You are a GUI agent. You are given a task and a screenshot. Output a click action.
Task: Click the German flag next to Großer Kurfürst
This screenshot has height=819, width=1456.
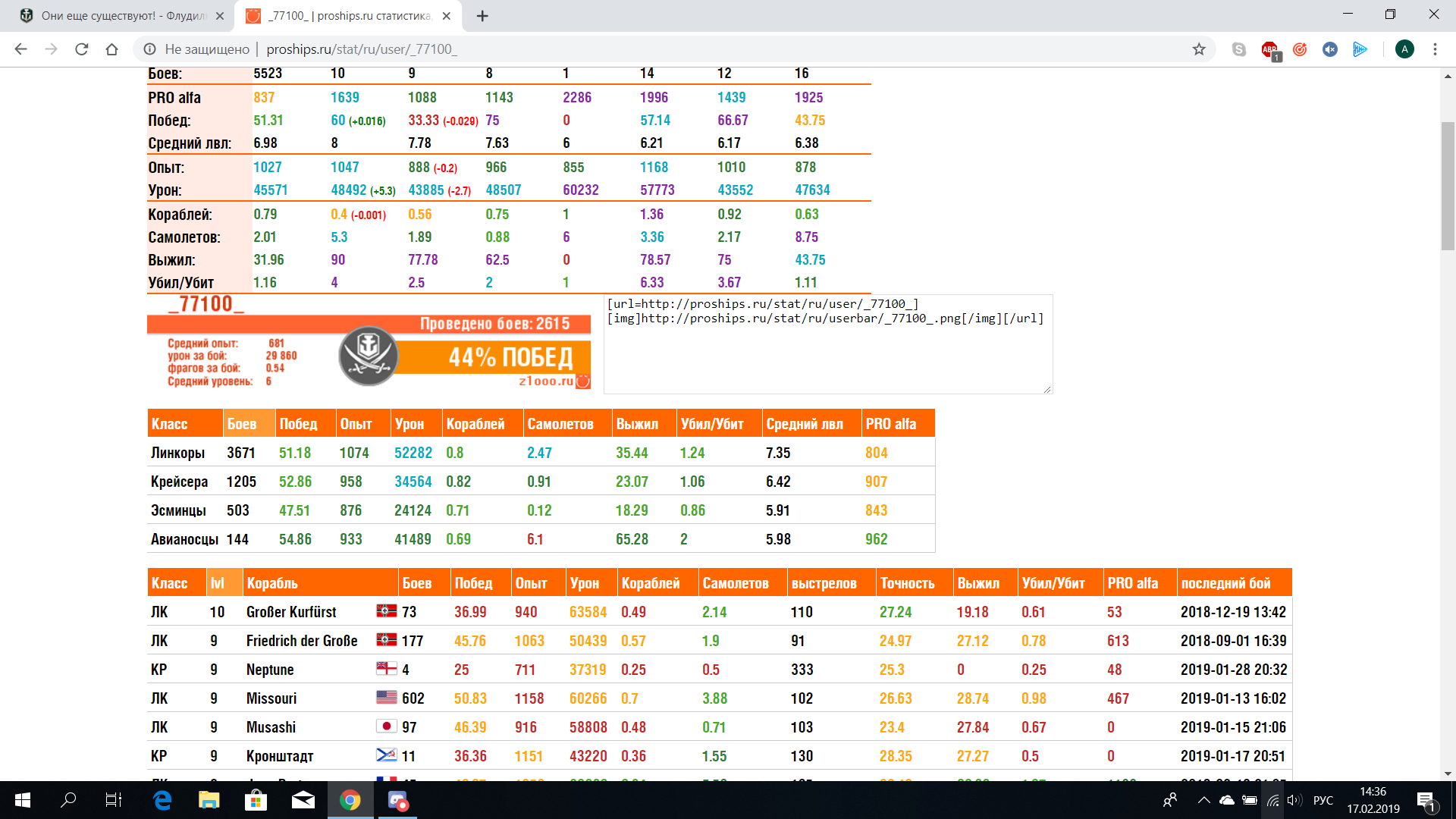point(387,610)
